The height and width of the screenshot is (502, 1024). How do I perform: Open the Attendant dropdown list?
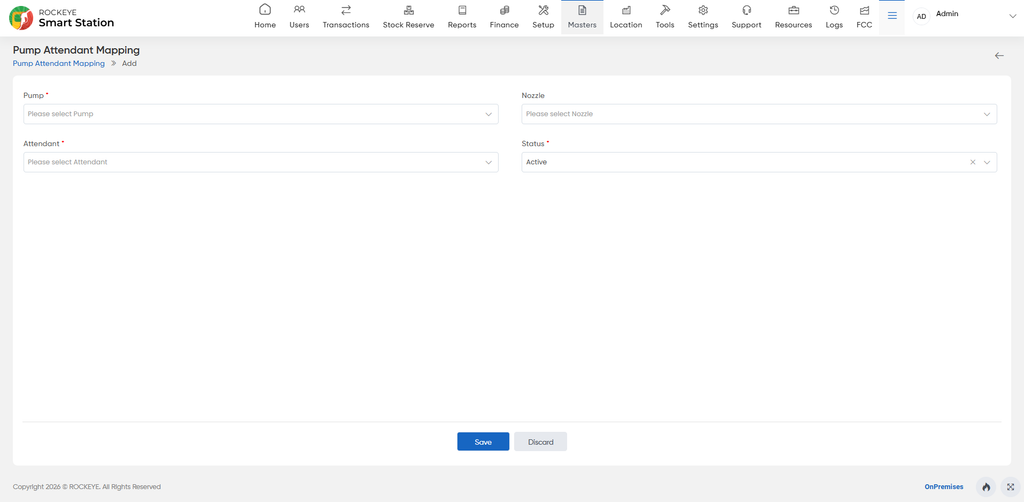(261, 162)
